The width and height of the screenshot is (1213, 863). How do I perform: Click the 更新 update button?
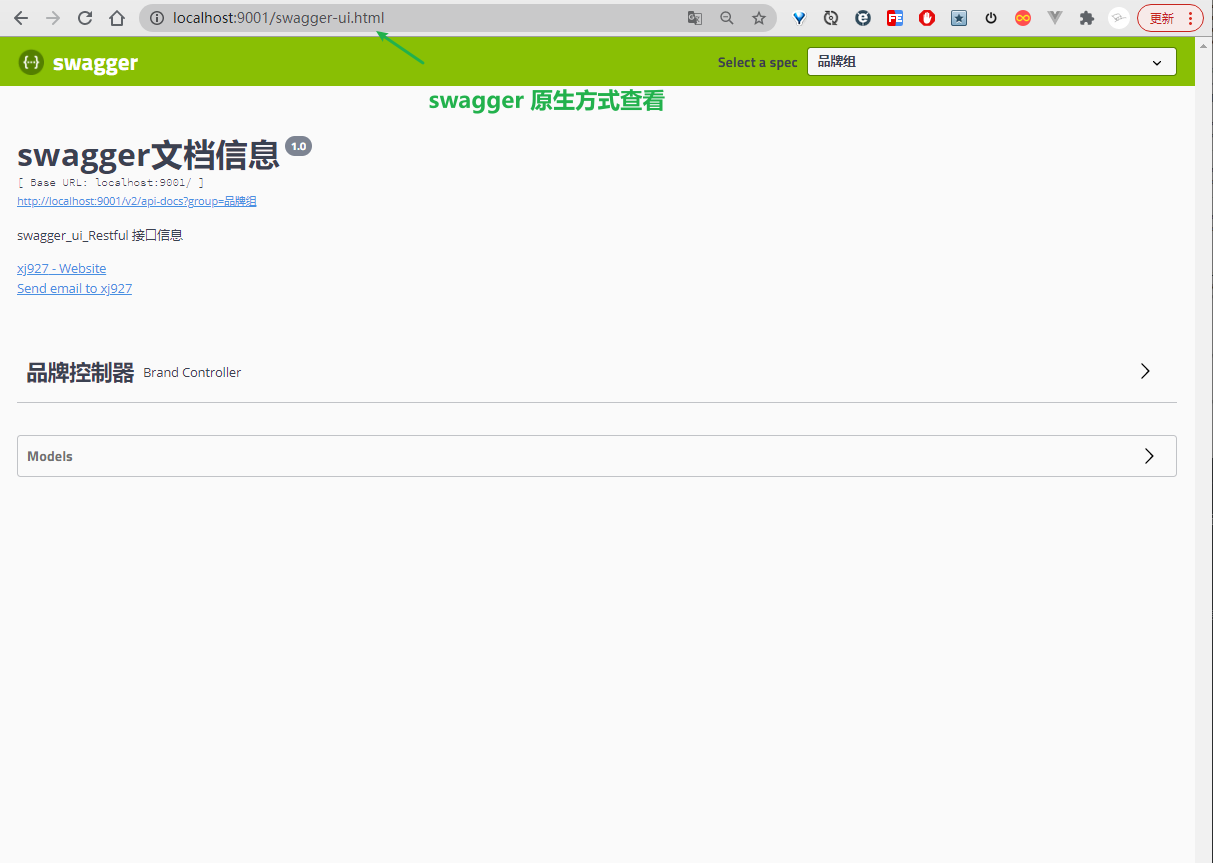click(x=1170, y=18)
